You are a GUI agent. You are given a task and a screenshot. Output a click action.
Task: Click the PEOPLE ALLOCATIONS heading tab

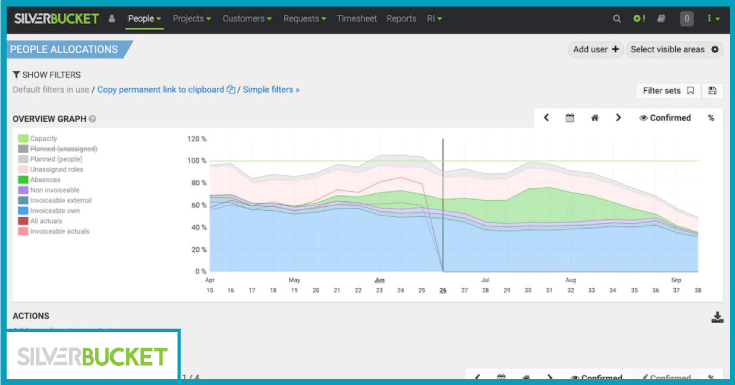coord(69,49)
